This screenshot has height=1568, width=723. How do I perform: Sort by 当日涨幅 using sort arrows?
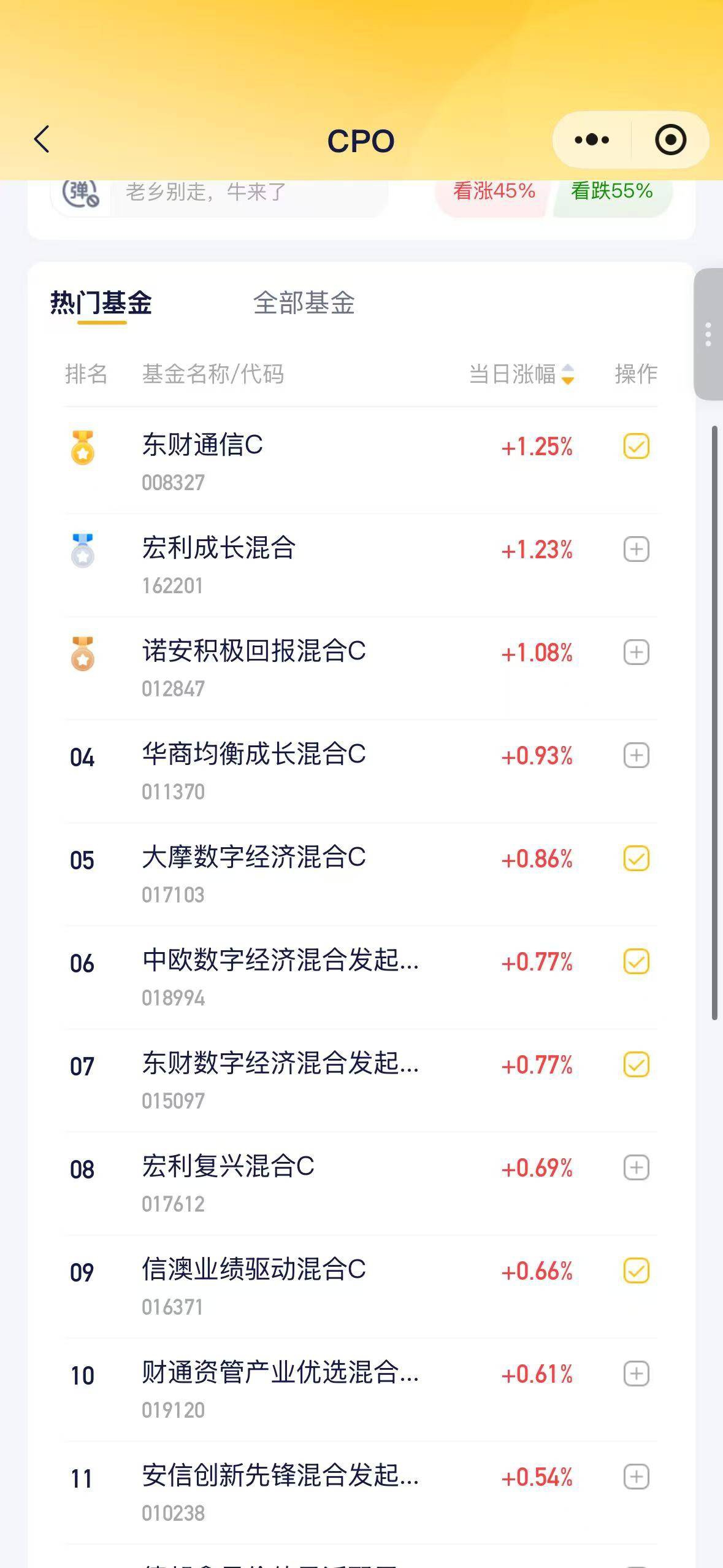coord(568,374)
